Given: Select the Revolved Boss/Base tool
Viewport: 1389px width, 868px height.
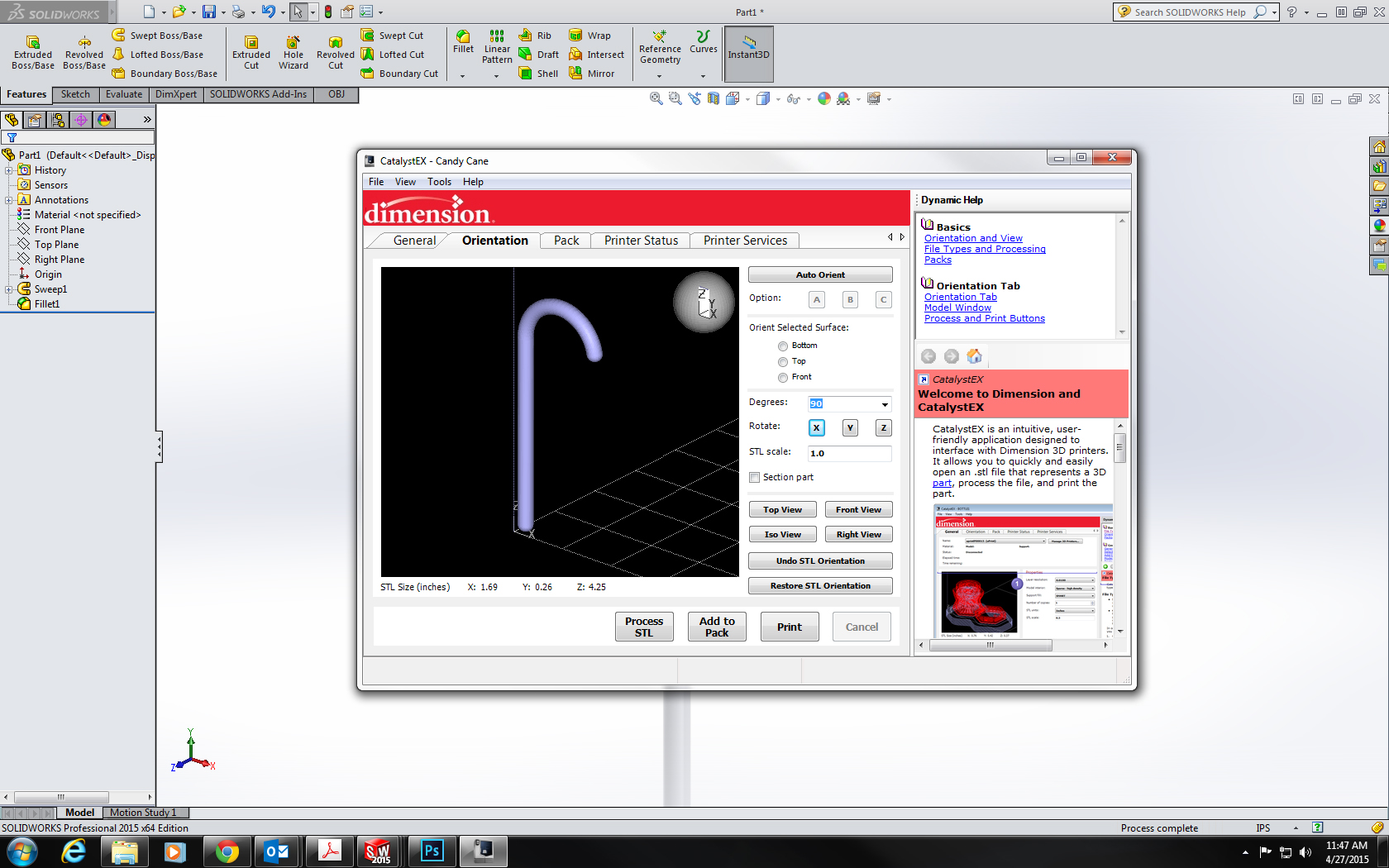Looking at the screenshot, I should click(x=84, y=53).
